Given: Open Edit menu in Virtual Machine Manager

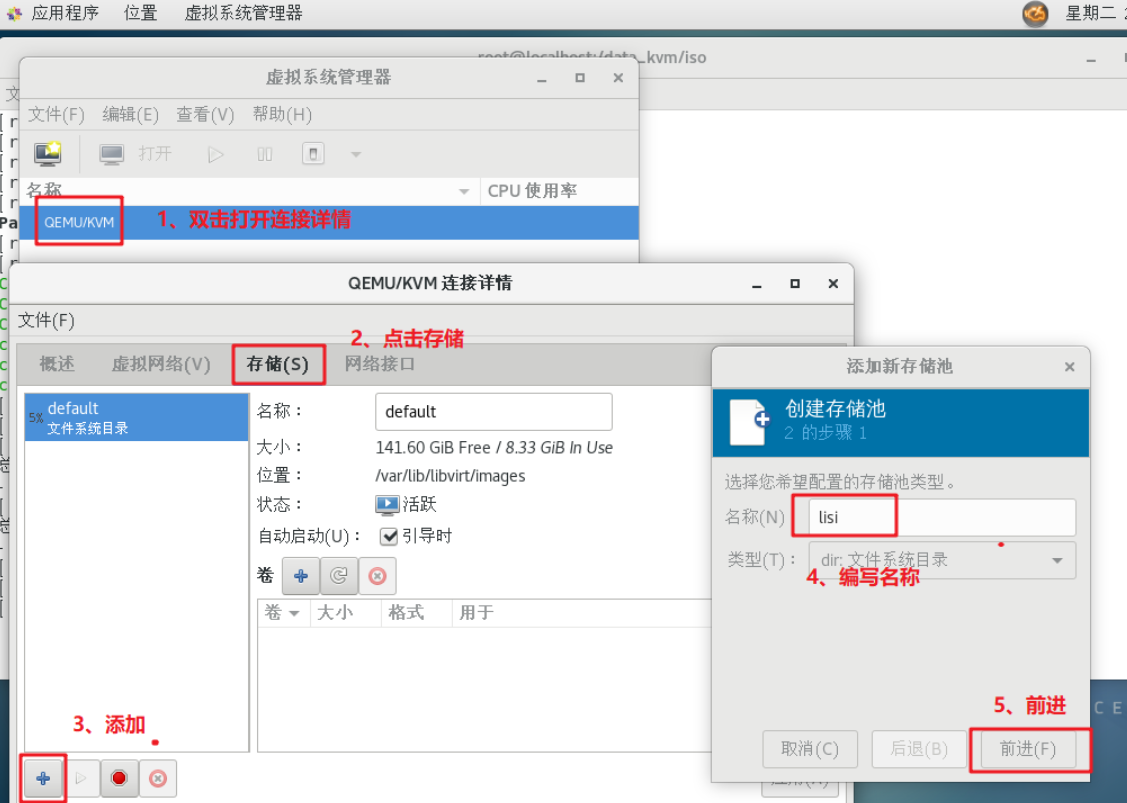Looking at the screenshot, I should tap(130, 114).
